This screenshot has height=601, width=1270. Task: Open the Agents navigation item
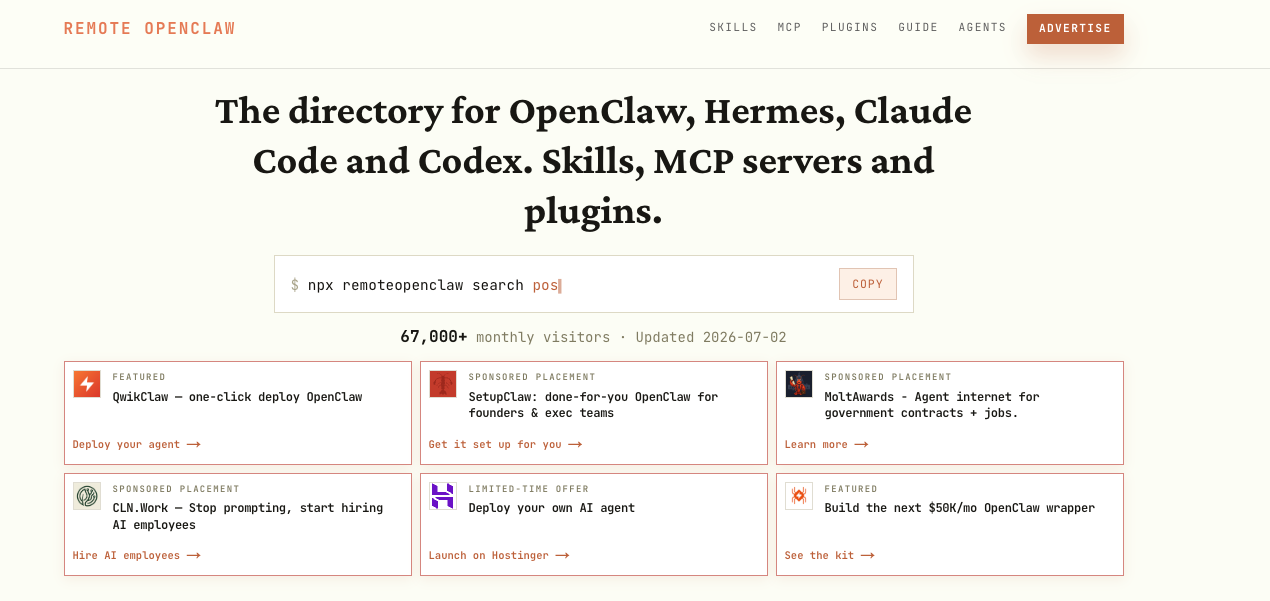(982, 28)
